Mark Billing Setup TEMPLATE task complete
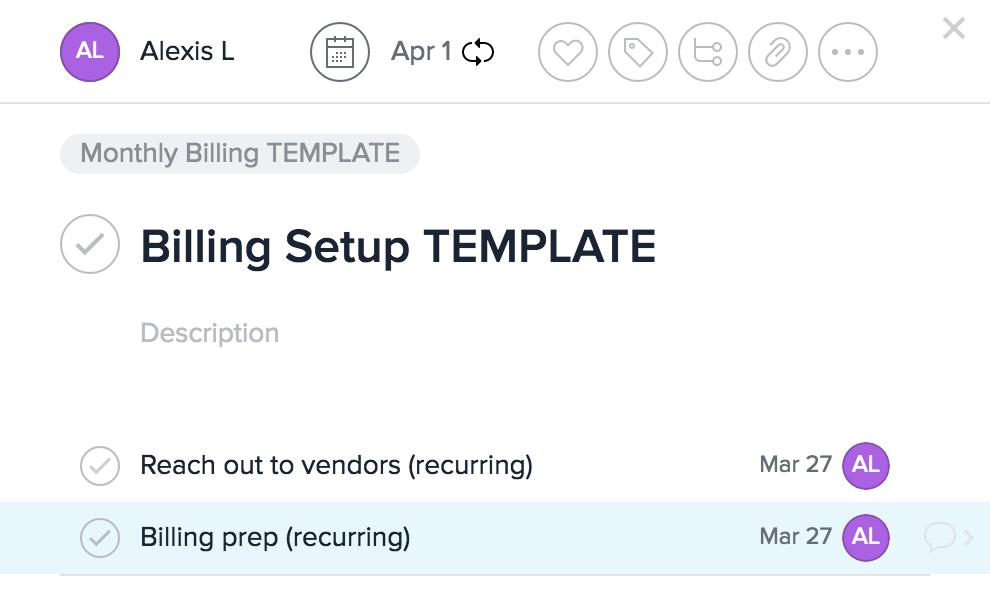 coord(90,244)
